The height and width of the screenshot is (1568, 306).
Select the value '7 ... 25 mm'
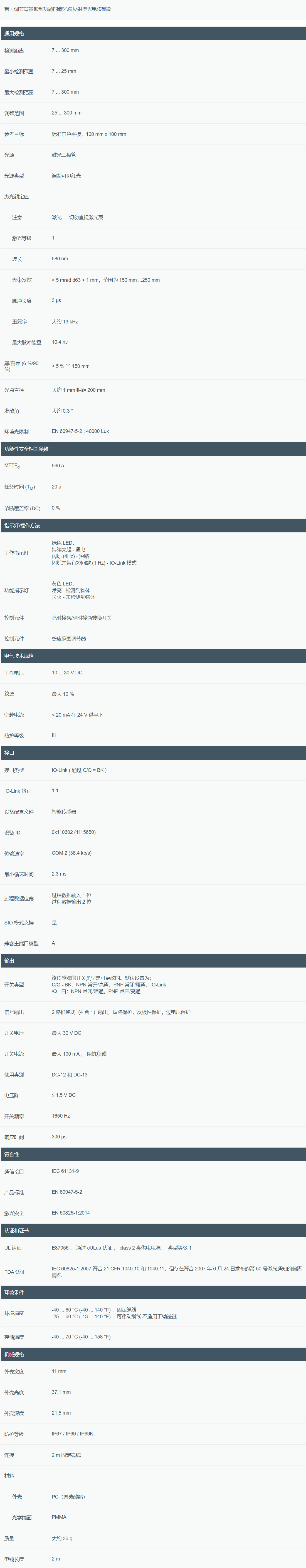click(64, 71)
